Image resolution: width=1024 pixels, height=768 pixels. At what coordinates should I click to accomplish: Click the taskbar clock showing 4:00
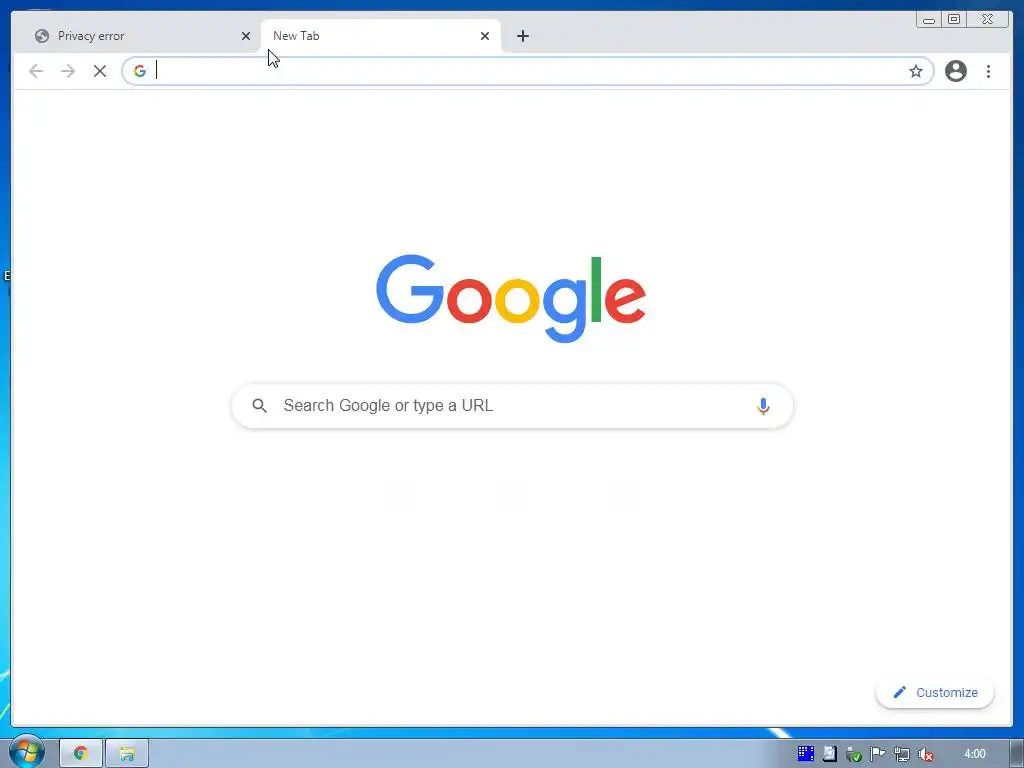[x=974, y=754]
